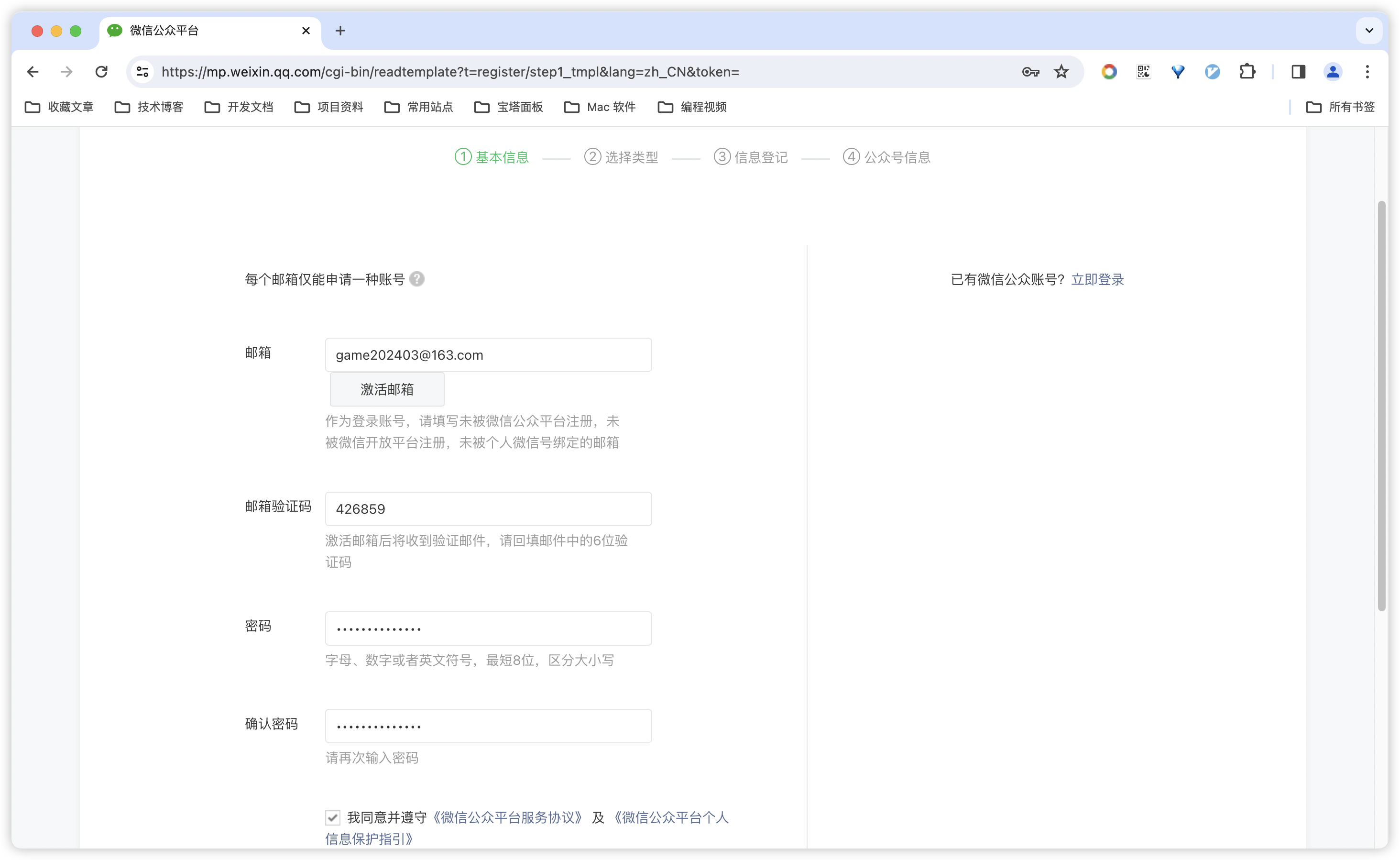Expand the tab search dropdown arrow

[x=1369, y=31]
